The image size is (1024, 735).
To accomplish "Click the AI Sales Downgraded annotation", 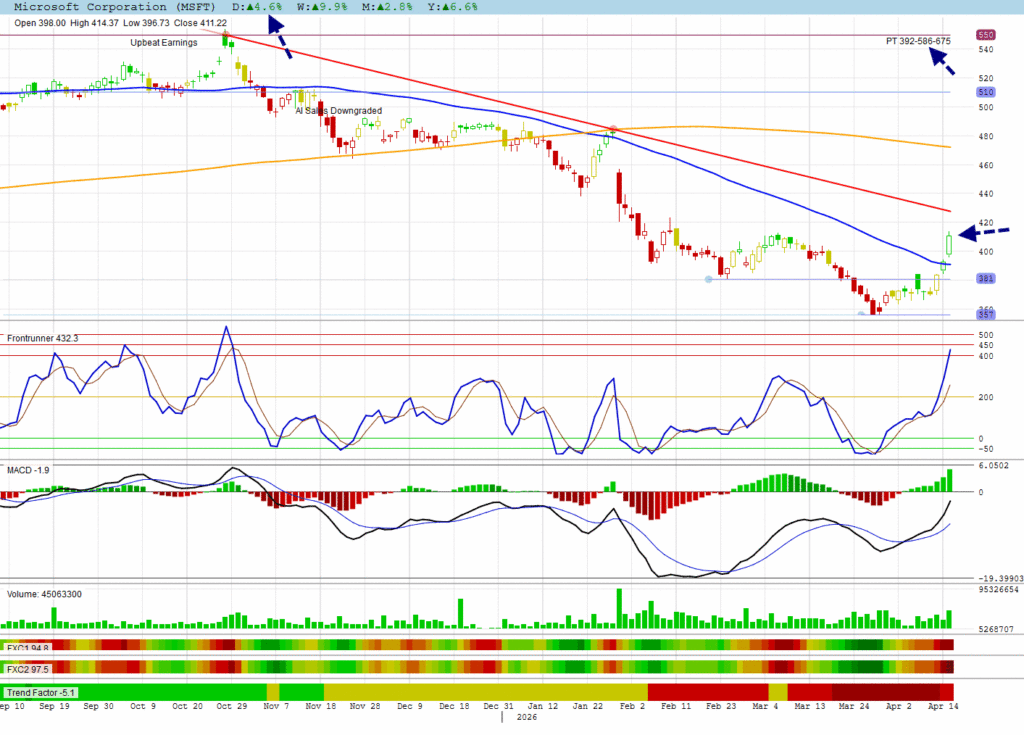I will click(338, 111).
